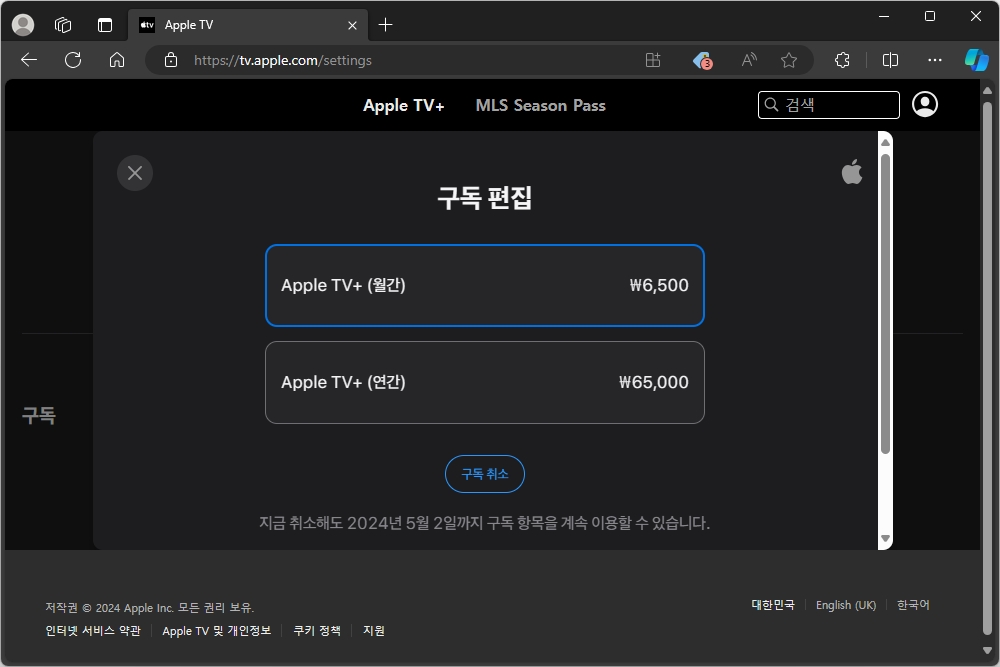Open the shopping tag icon with badge
Image resolution: width=1000 pixels, height=667 pixels.
pos(702,60)
